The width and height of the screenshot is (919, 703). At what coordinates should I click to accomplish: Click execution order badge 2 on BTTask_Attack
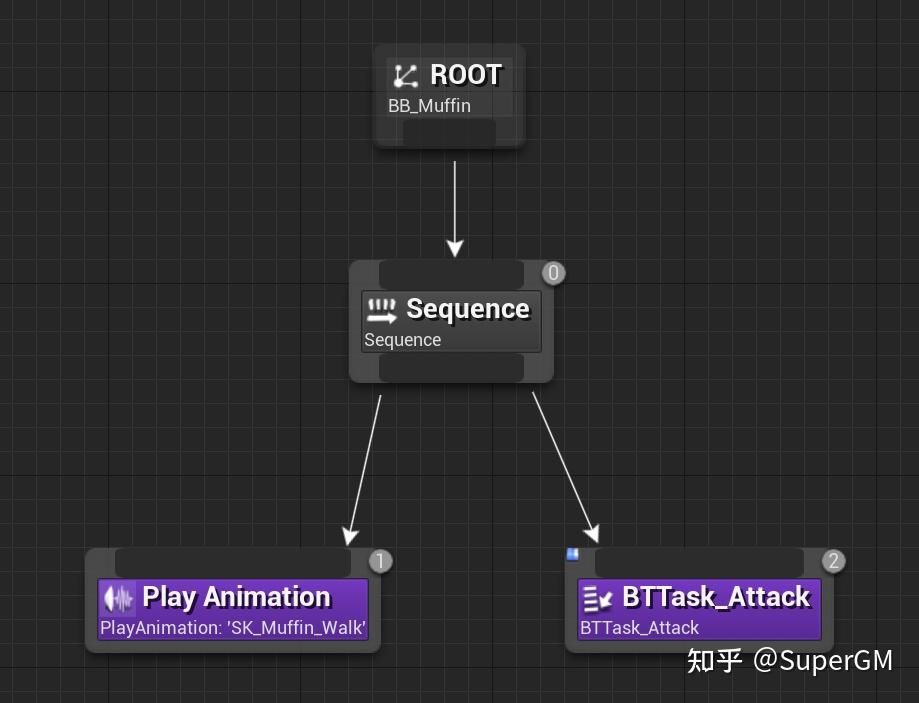833,561
